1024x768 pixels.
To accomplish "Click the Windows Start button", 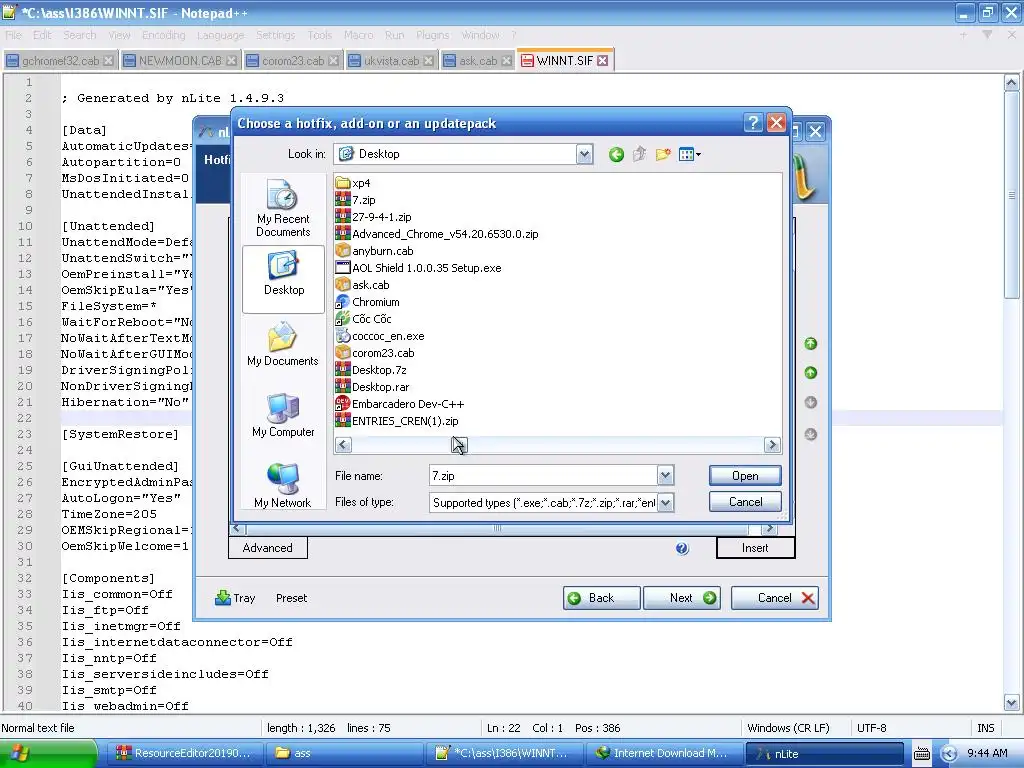I will click(48, 754).
